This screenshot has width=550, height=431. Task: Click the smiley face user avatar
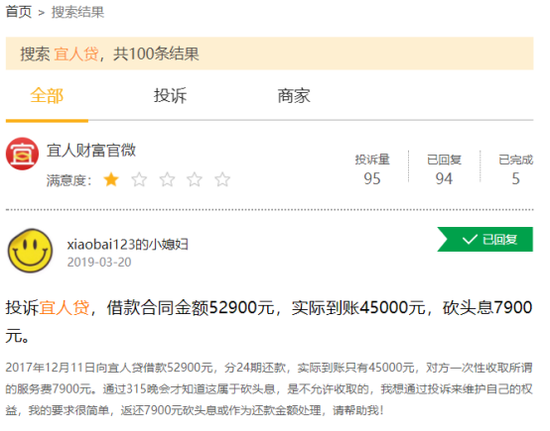tap(30, 250)
